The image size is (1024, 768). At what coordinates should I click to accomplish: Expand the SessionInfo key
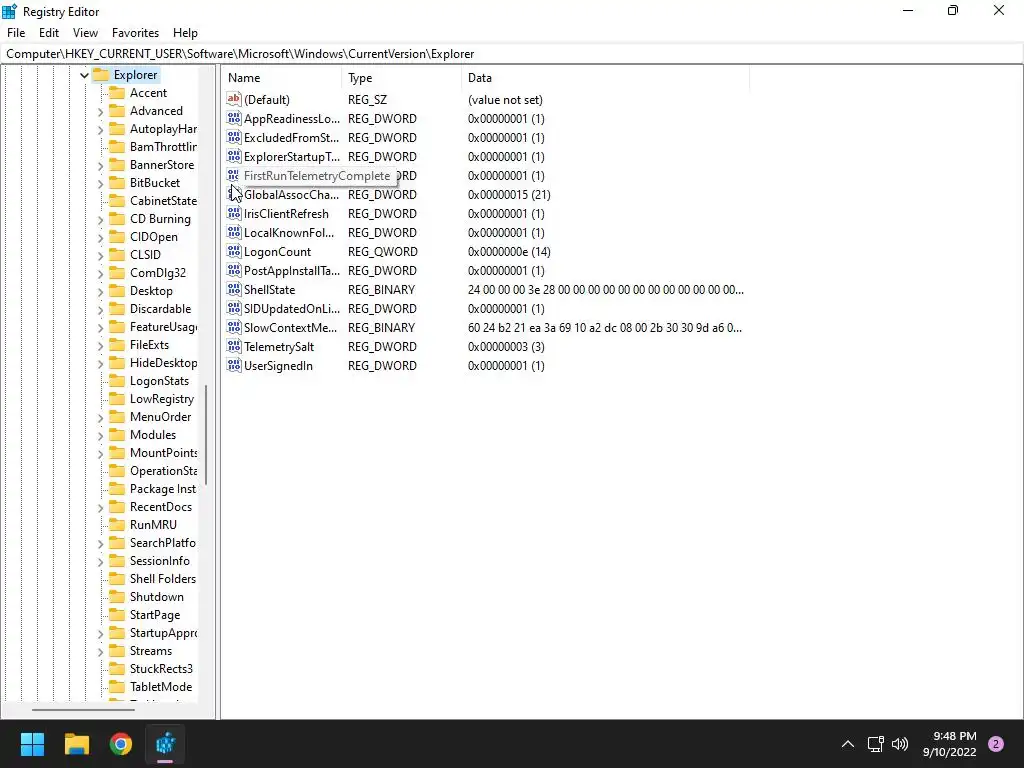point(100,561)
